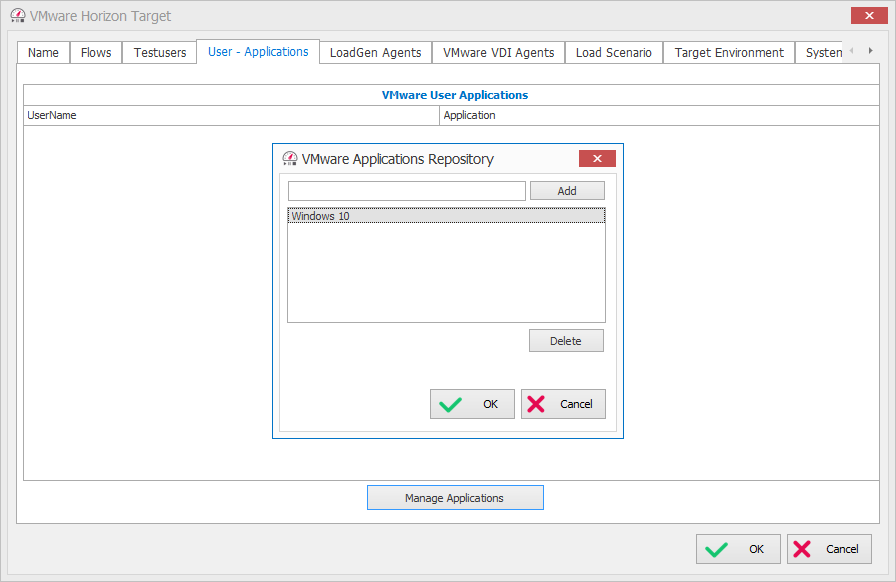Click the UserName column header
The height and width of the screenshot is (582, 896).
pyautogui.click(x=231, y=115)
